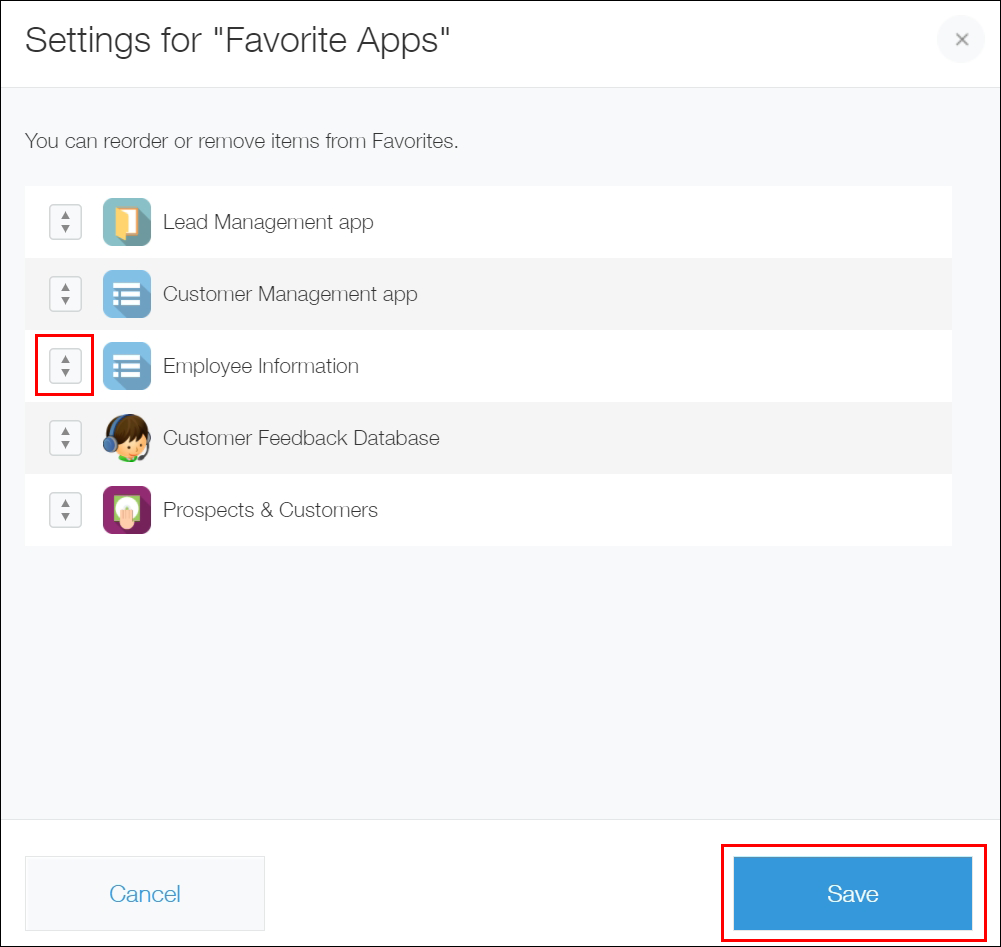Move Employee Information up one position
This screenshot has width=1001, height=947.
coord(65,360)
